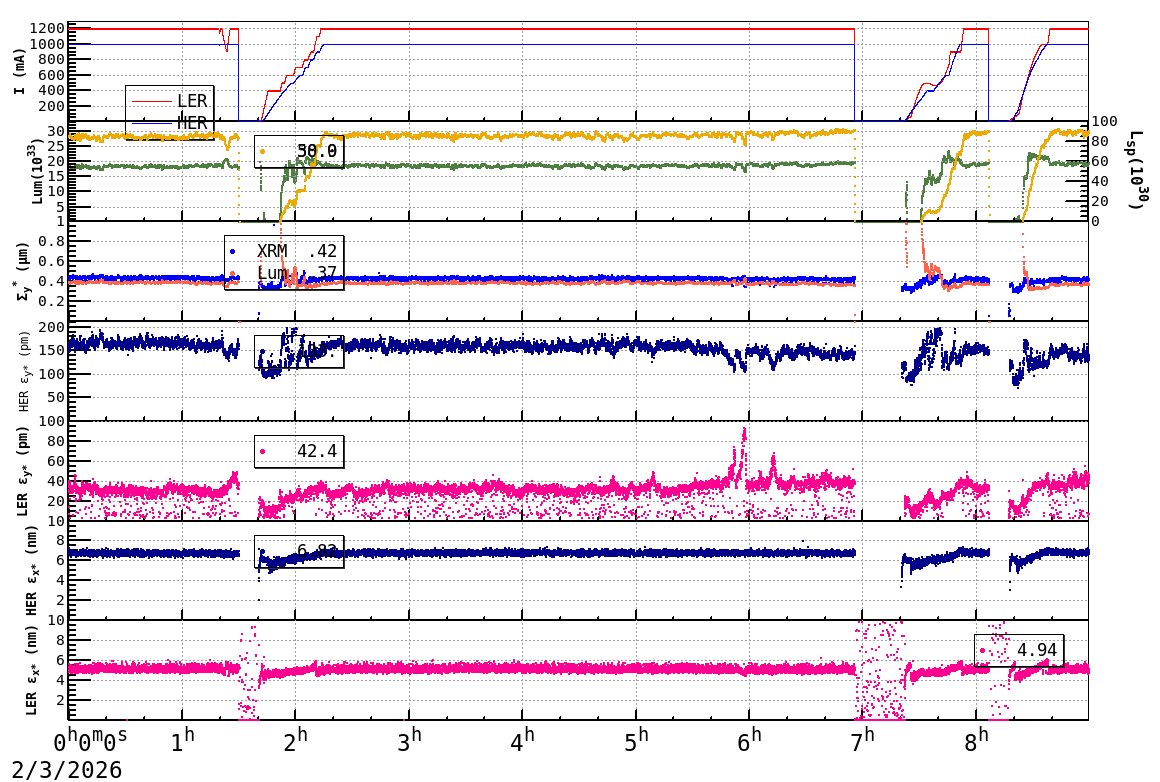Click the "8h" time axis label
Image resolution: width=1160 pixels, height=782 pixels.
[x=976, y=741]
